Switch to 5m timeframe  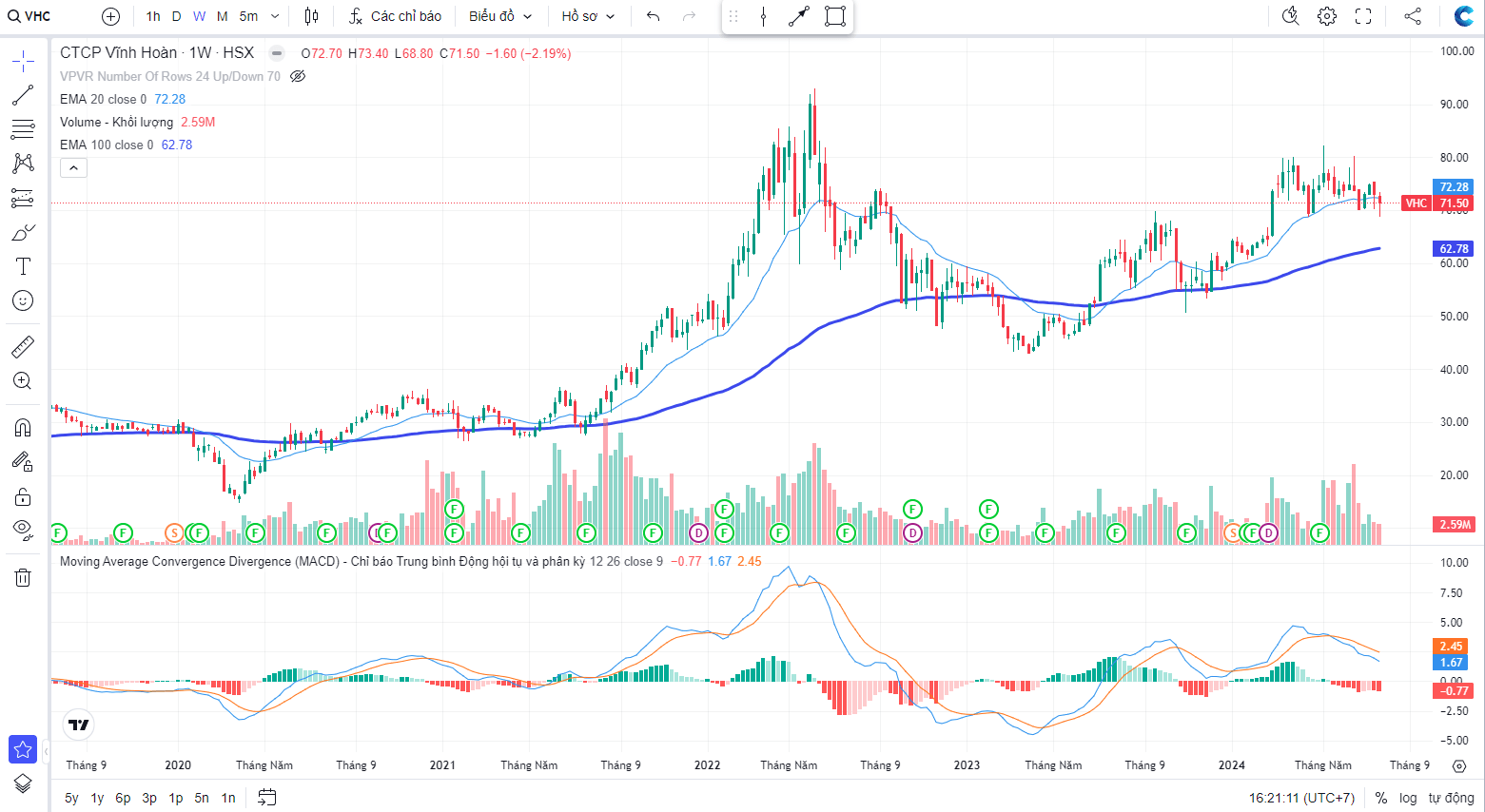pos(248,16)
